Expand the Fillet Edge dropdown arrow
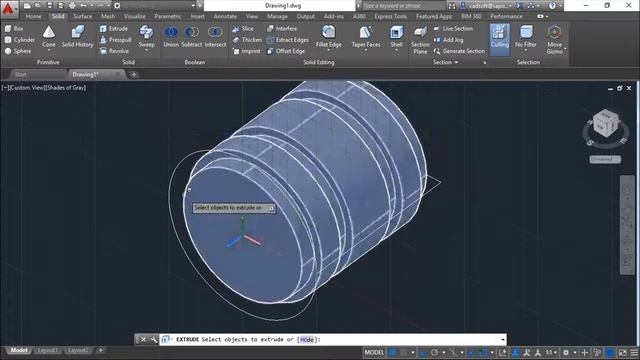 pos(329,50)
